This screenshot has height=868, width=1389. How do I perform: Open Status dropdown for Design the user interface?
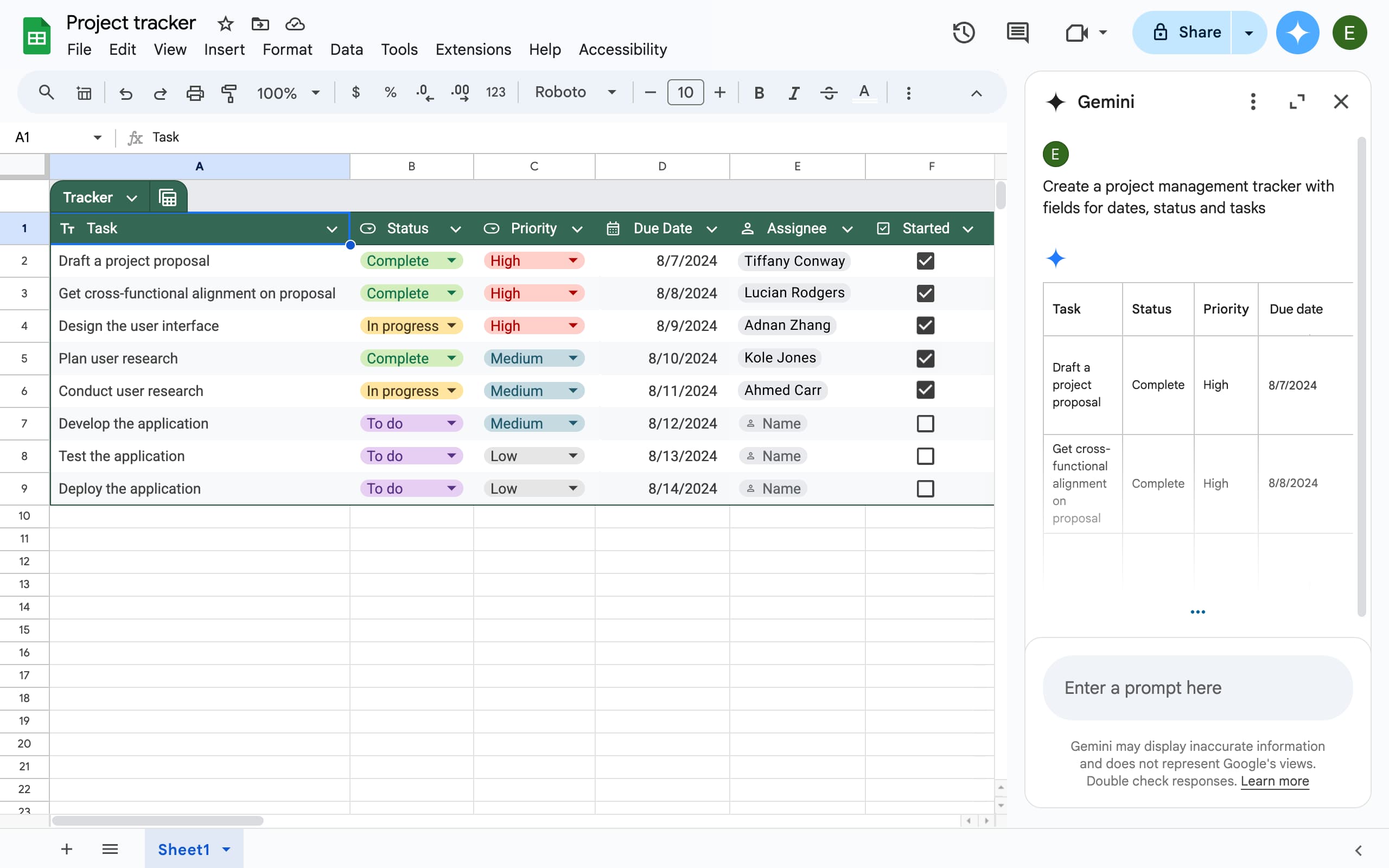coord(452,326)
